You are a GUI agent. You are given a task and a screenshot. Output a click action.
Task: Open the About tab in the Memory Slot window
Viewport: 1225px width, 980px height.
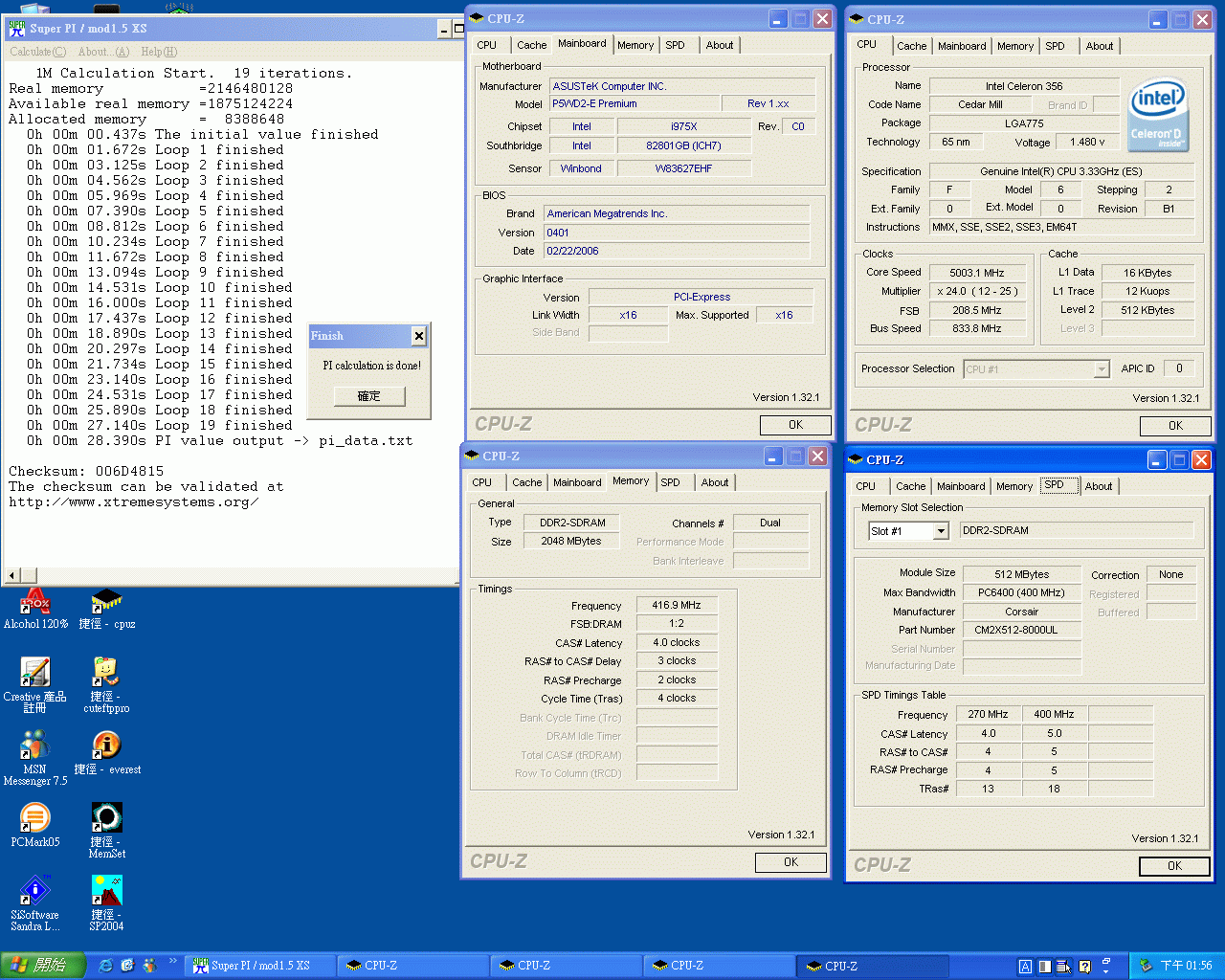tap(1099, 486)
